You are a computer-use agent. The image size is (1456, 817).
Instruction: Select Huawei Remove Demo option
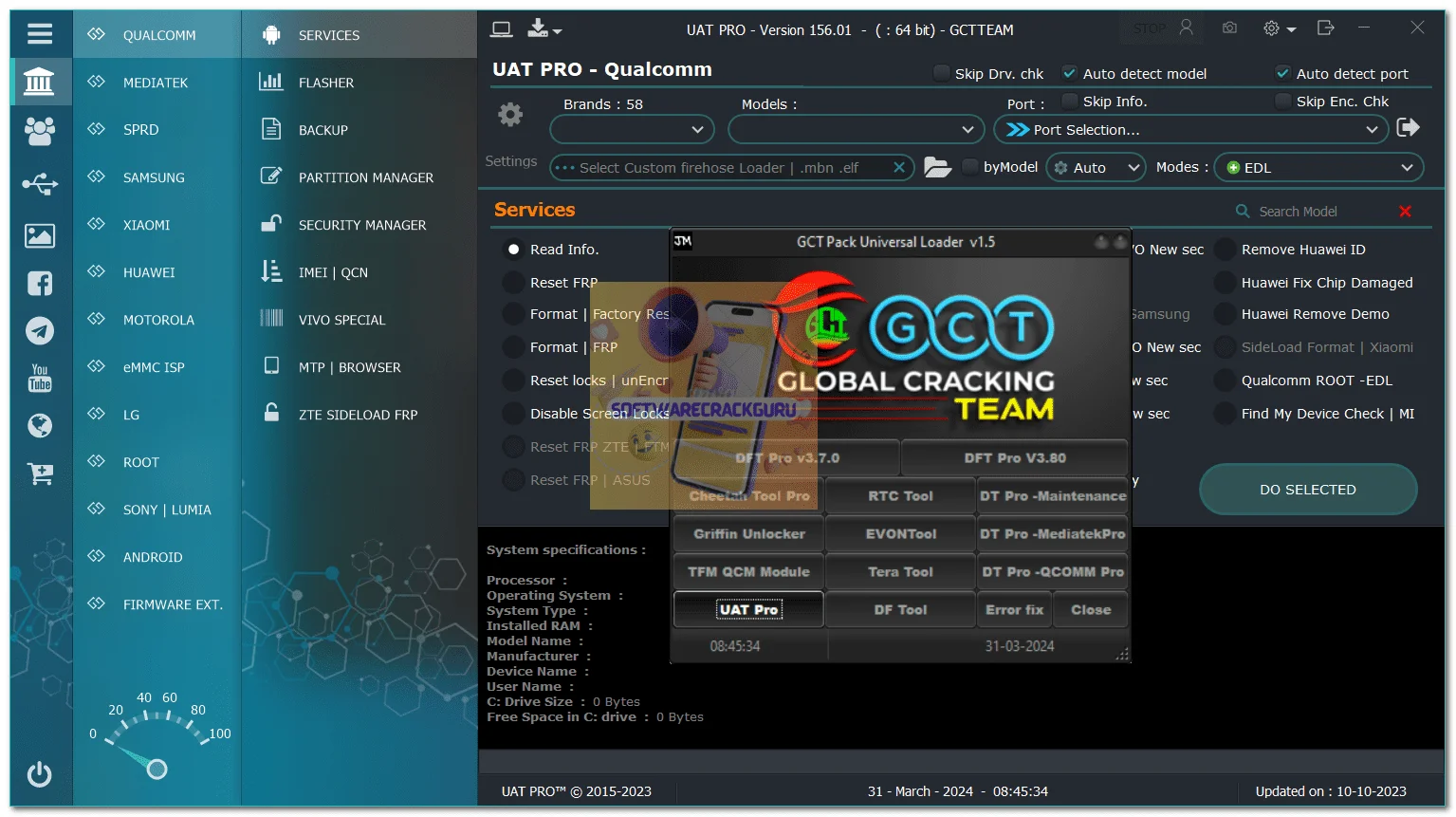1302,314
